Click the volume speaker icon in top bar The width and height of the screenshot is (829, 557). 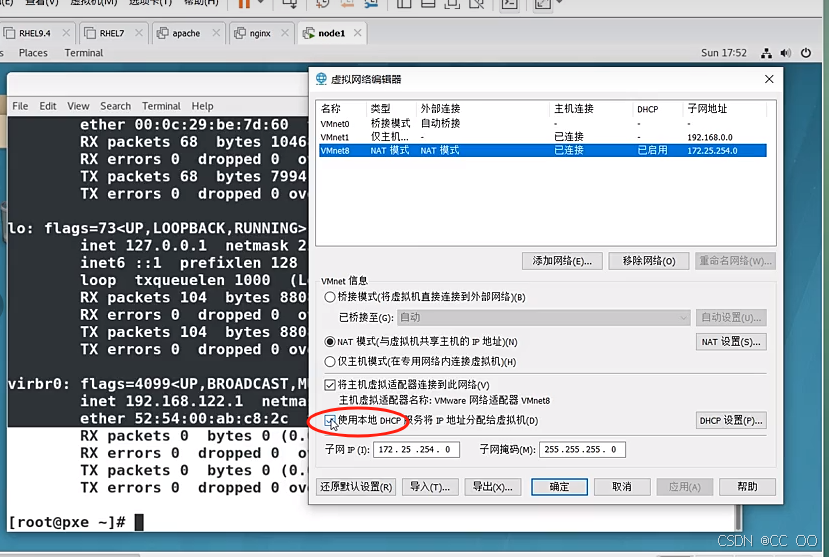[786, 53]
